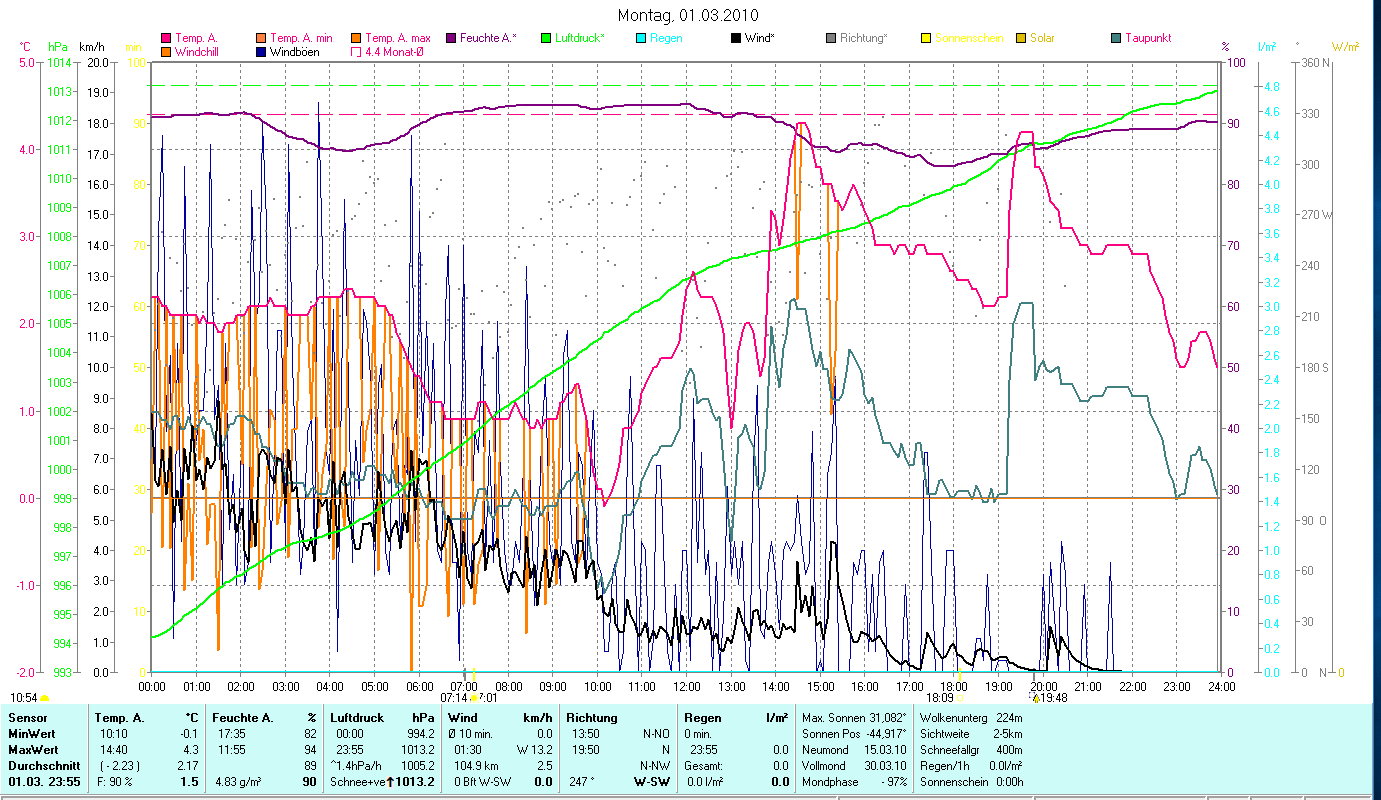
Task: Click the dark blue Windböen legend square
Action: (x=261, y=51)
